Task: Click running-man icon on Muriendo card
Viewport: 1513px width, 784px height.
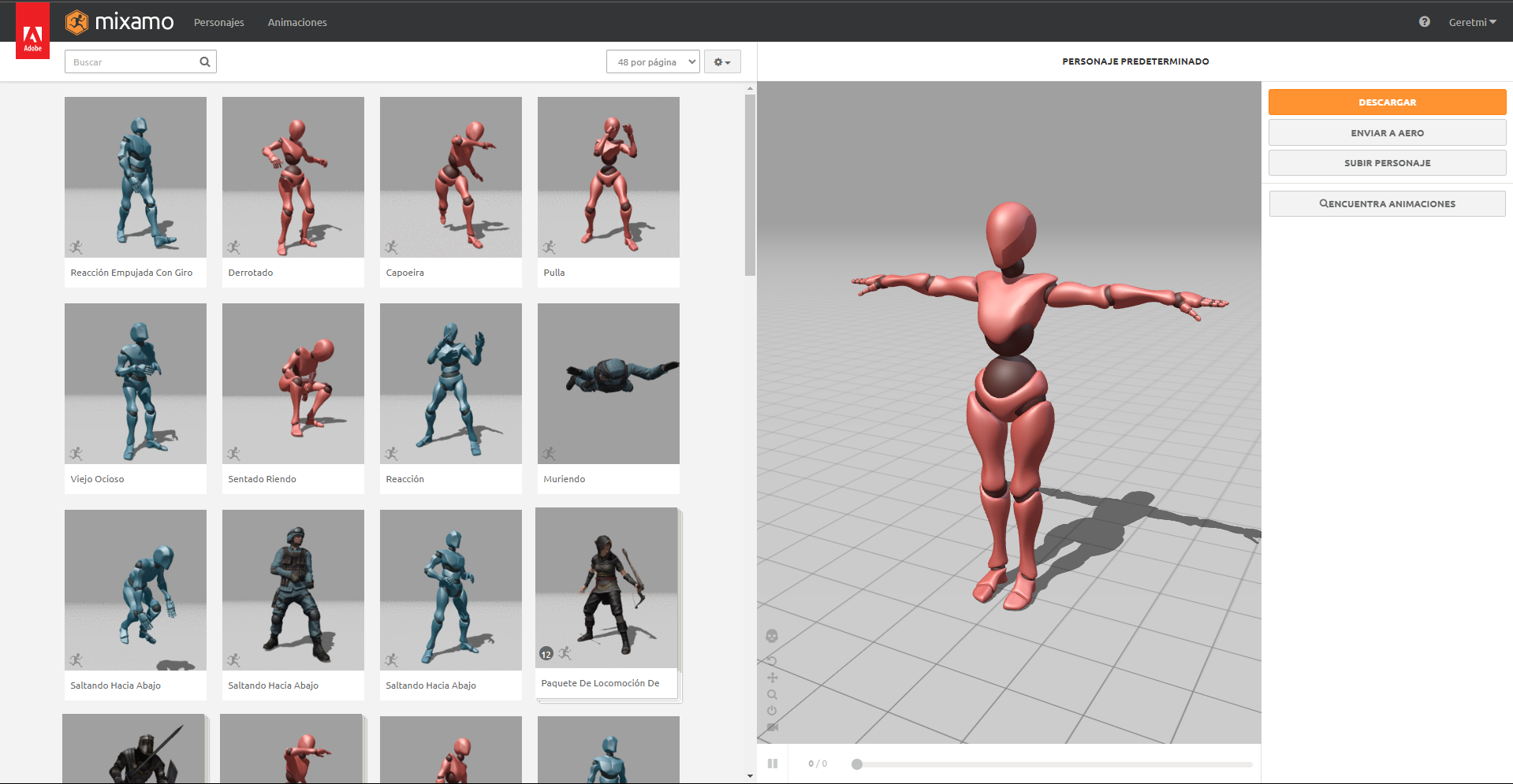Action: coord(550,454)
